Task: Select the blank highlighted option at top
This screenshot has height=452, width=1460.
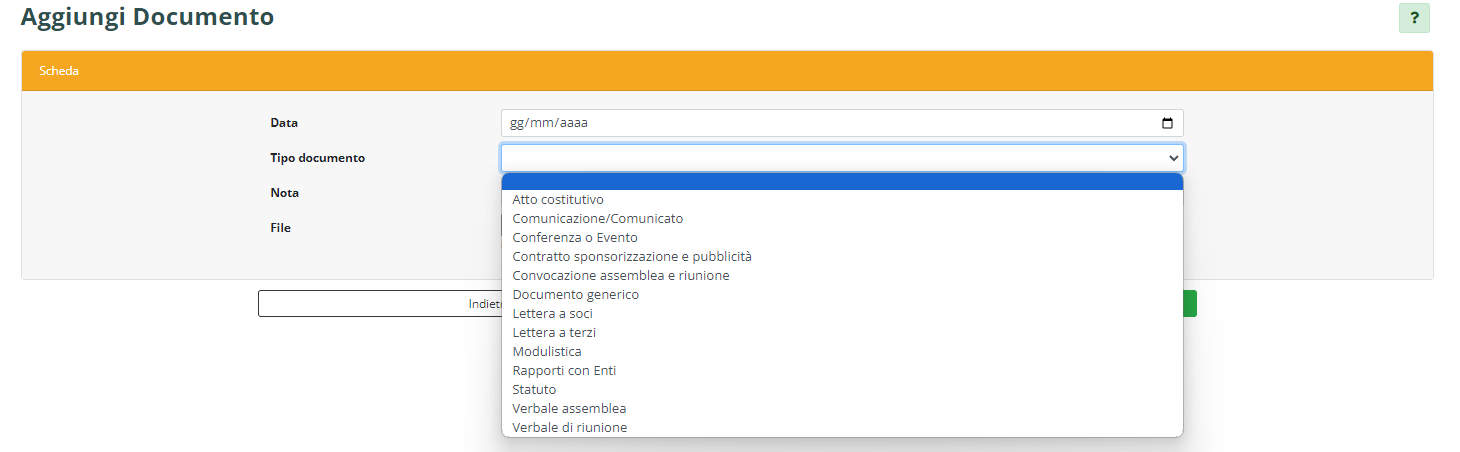Action: tap(840, 181)
